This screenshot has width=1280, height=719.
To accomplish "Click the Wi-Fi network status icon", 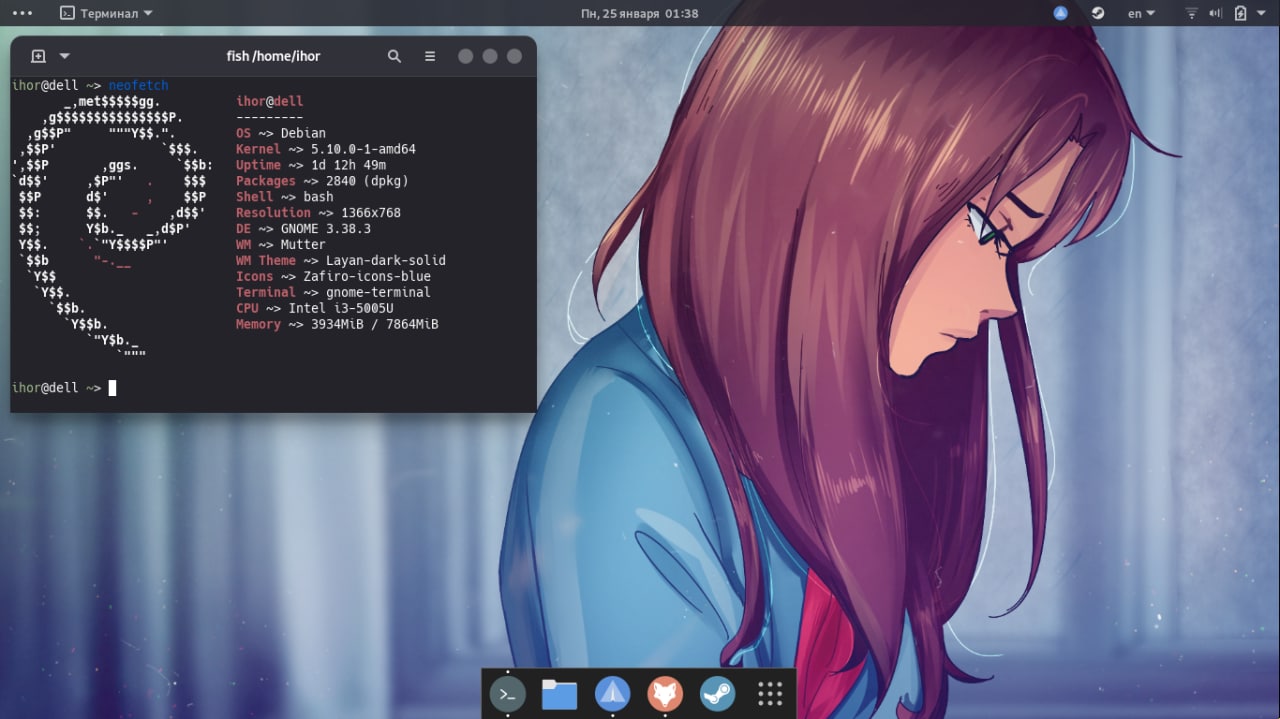I will (1191, 13).
